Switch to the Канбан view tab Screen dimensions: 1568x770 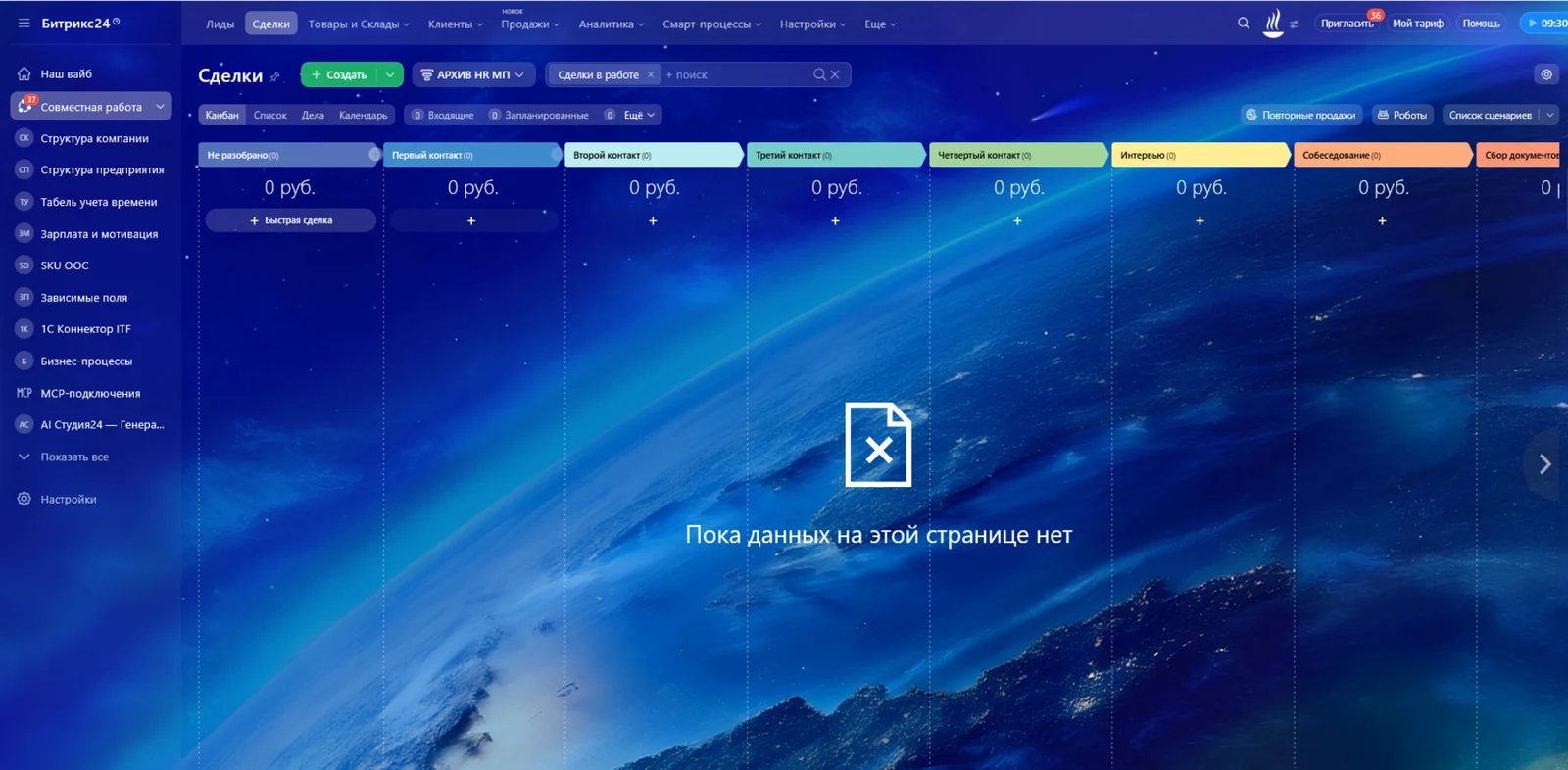[222, 115]
